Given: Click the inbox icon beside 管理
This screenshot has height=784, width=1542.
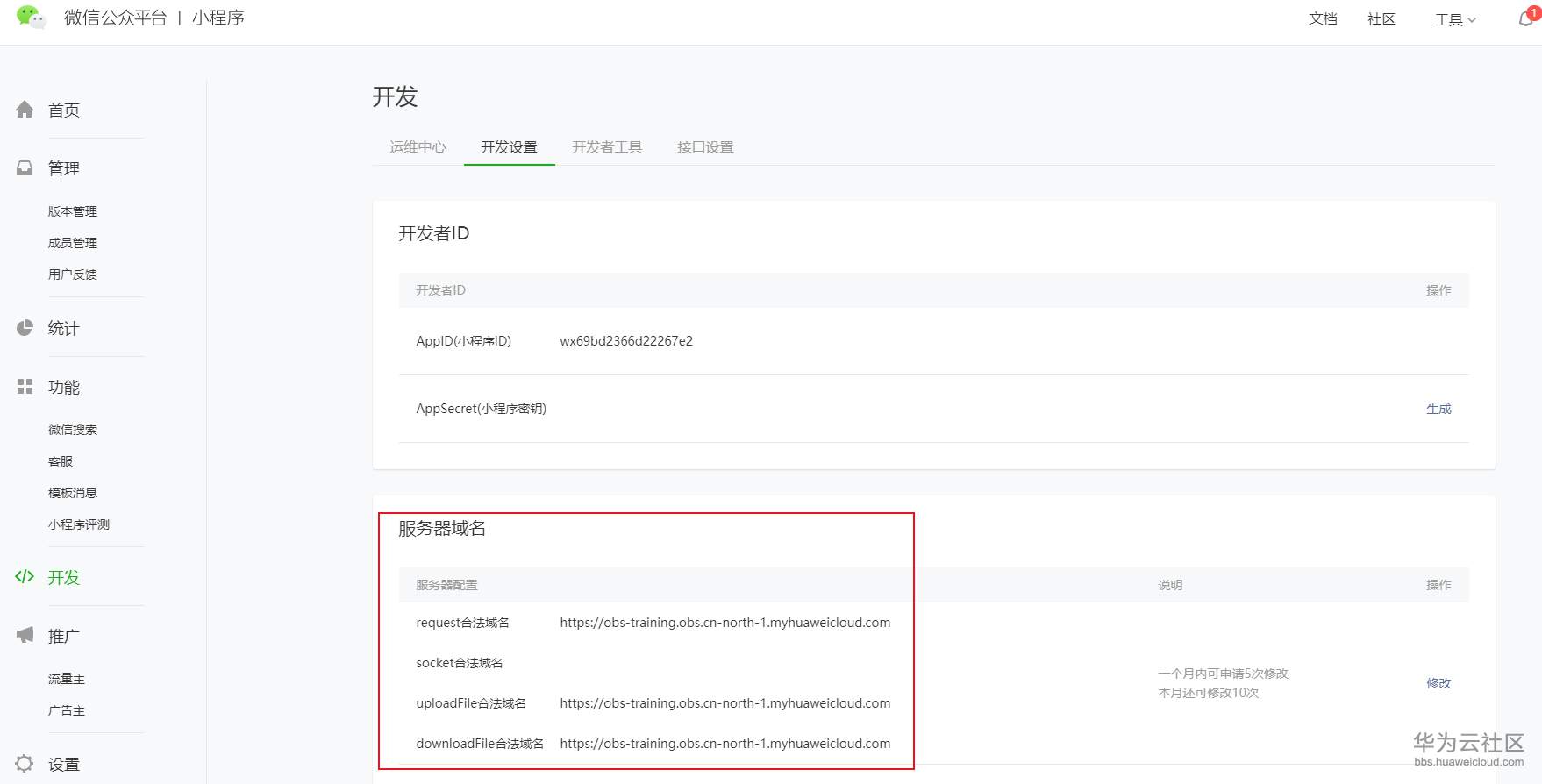Looking at the screenshot, I should tap(25, 168).
